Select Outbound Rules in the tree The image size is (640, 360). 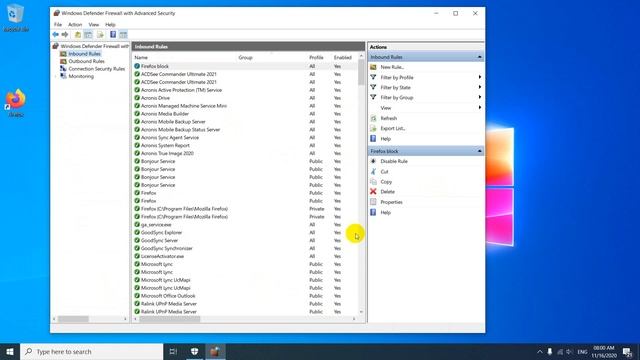click(x=87, y=61)
